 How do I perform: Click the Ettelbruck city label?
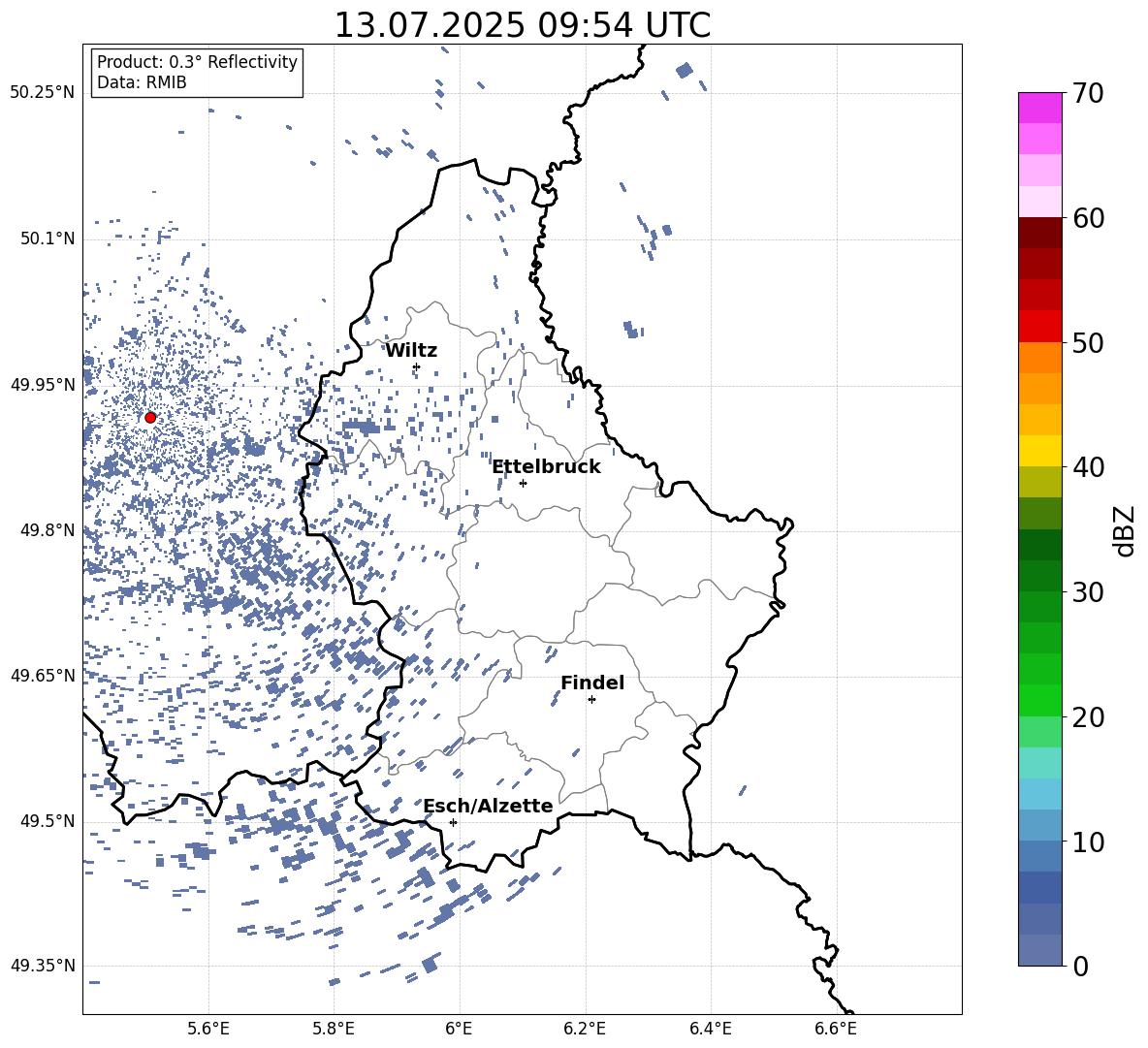tap(546, 467)
